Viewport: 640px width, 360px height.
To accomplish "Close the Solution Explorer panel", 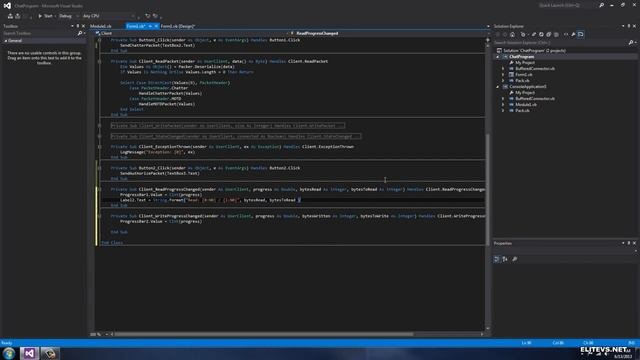I will coord(634,26).
